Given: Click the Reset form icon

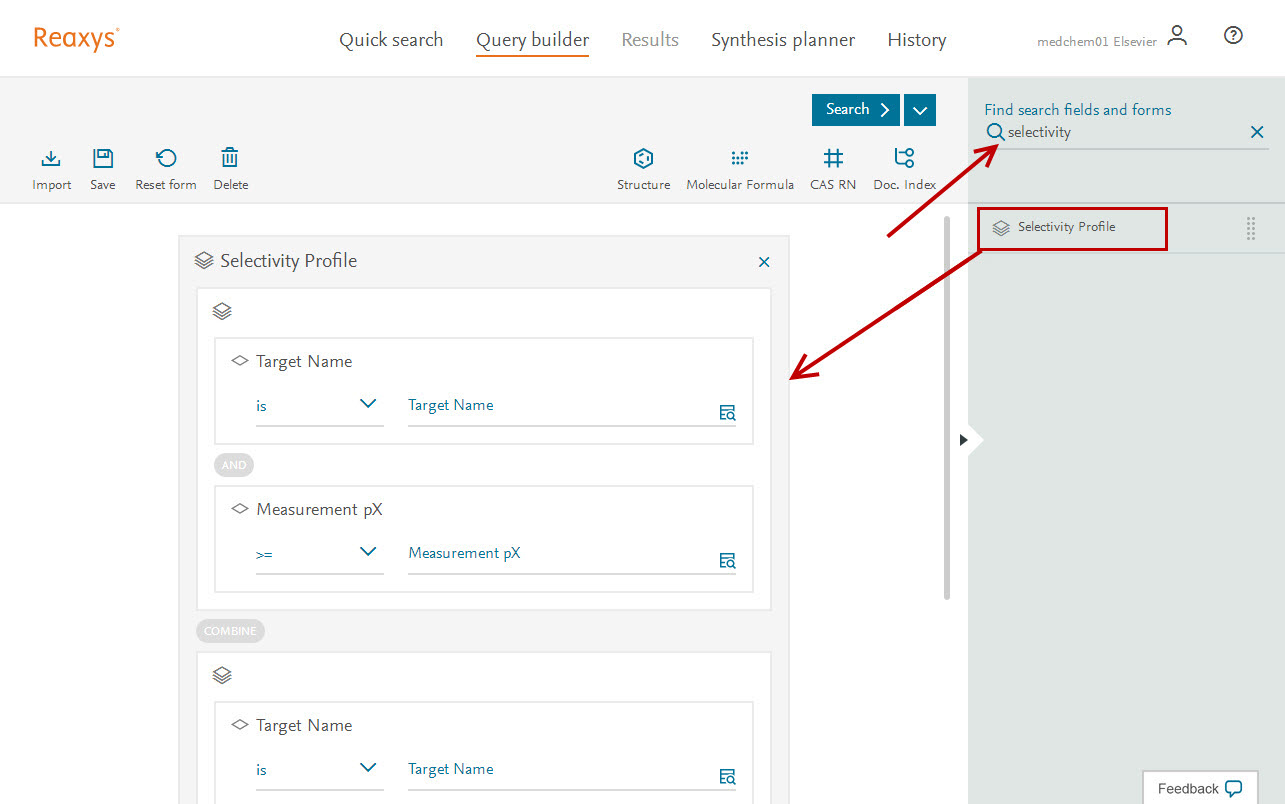Looking at the screenshot, I should coord(166,159).
